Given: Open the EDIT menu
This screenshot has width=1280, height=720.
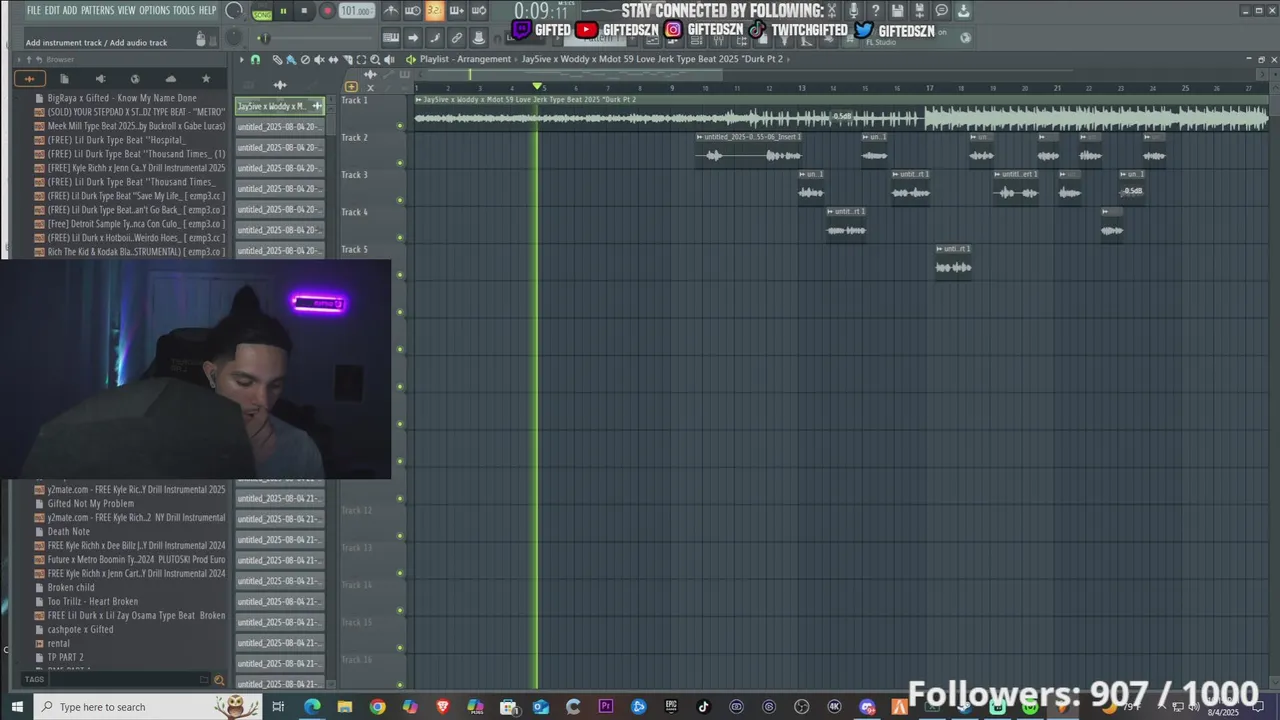Looking at the screenshot, I should click(52, 10).
